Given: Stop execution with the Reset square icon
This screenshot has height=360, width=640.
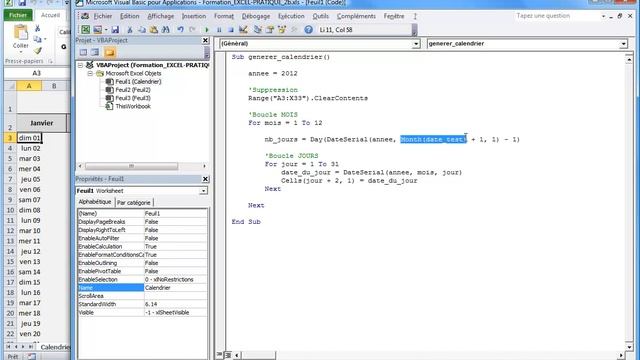Looking at the screenshot, I should [231, 30].
